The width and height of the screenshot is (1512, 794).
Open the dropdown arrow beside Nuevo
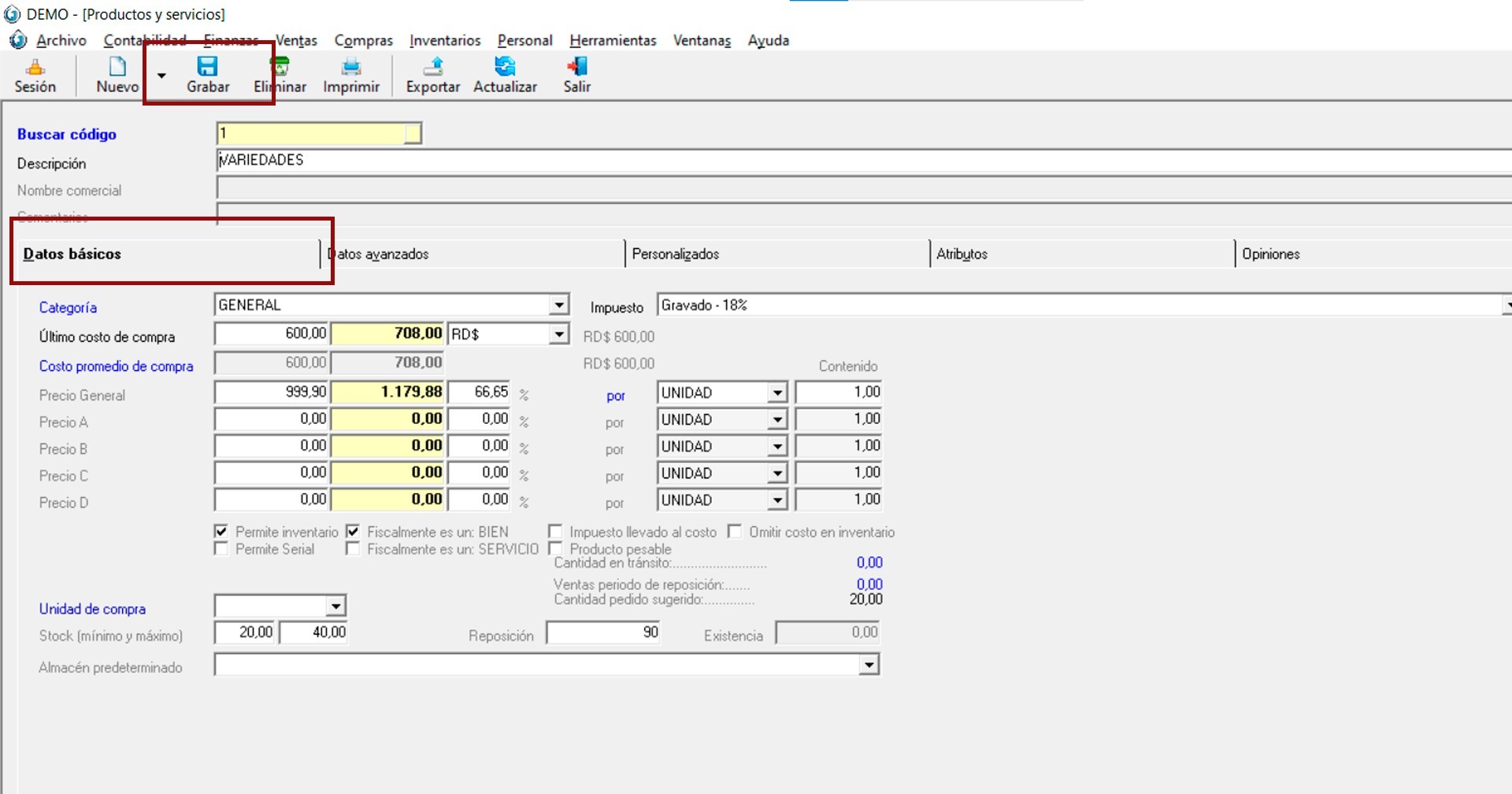coord(161,76)
